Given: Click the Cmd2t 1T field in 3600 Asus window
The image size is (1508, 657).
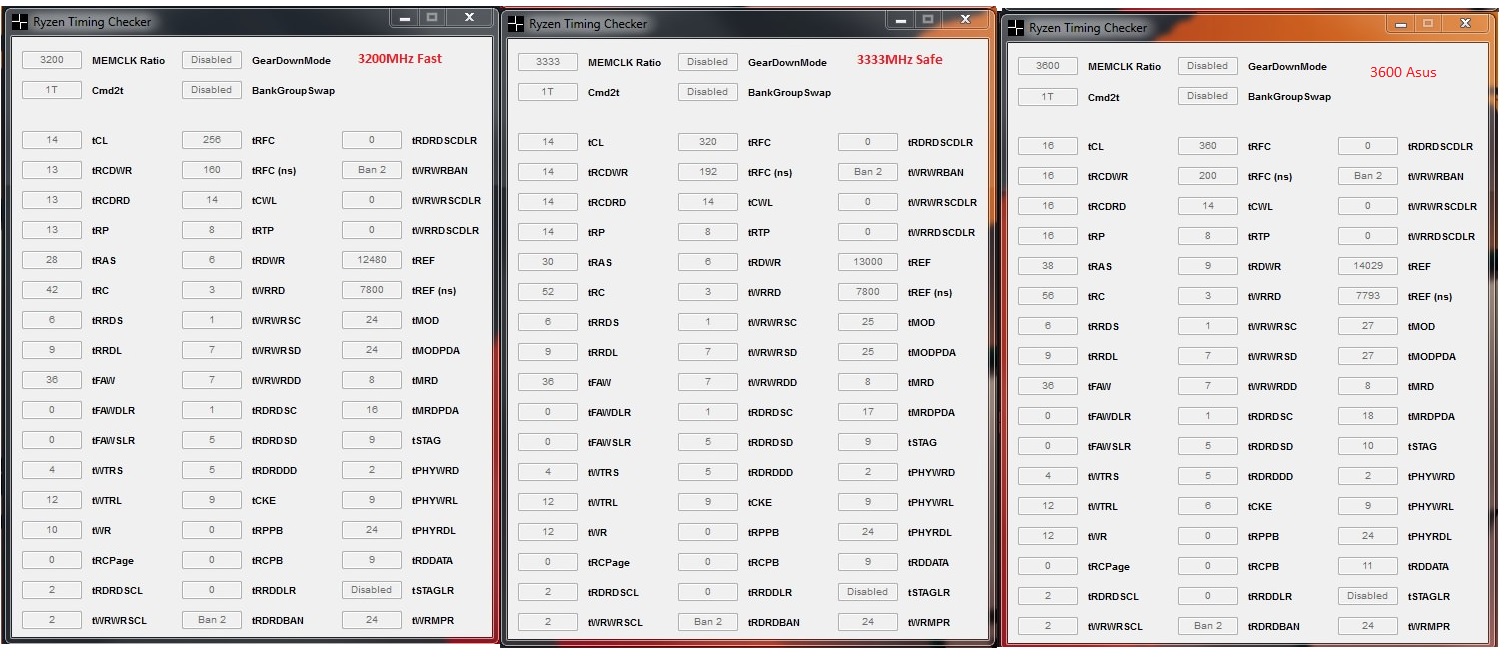Looking at the screenshot, I should coord(1048,96).
